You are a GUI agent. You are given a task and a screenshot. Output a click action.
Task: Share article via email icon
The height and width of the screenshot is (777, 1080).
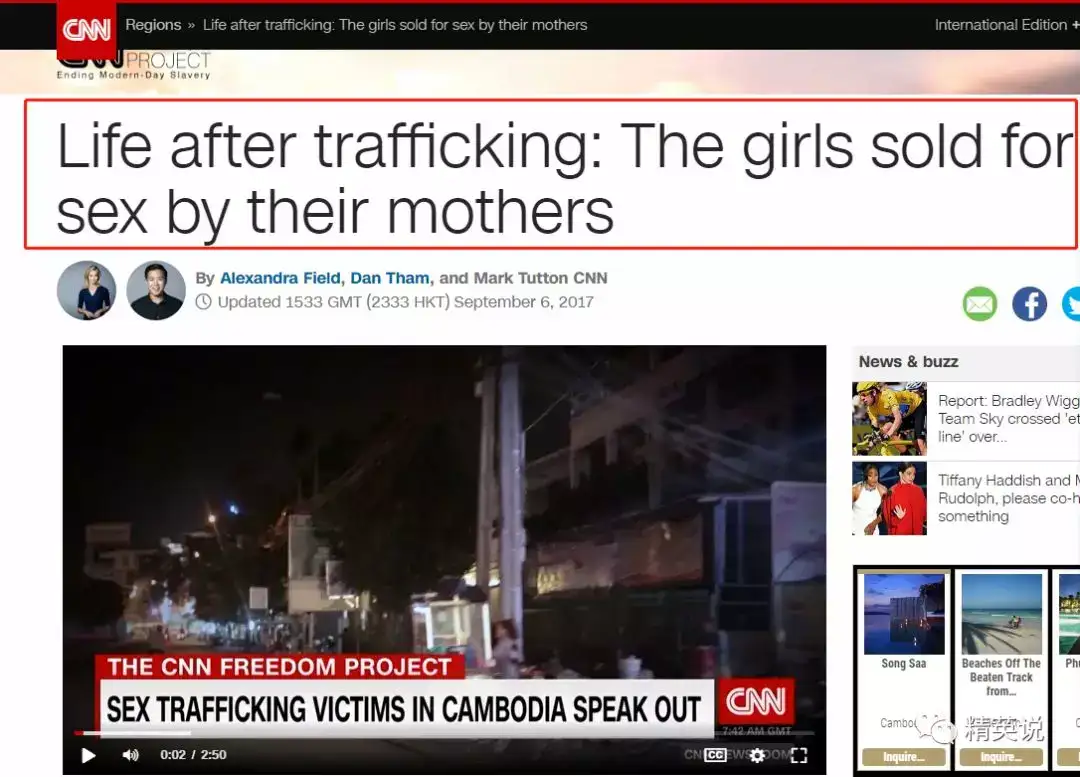(x=979, y=303)
